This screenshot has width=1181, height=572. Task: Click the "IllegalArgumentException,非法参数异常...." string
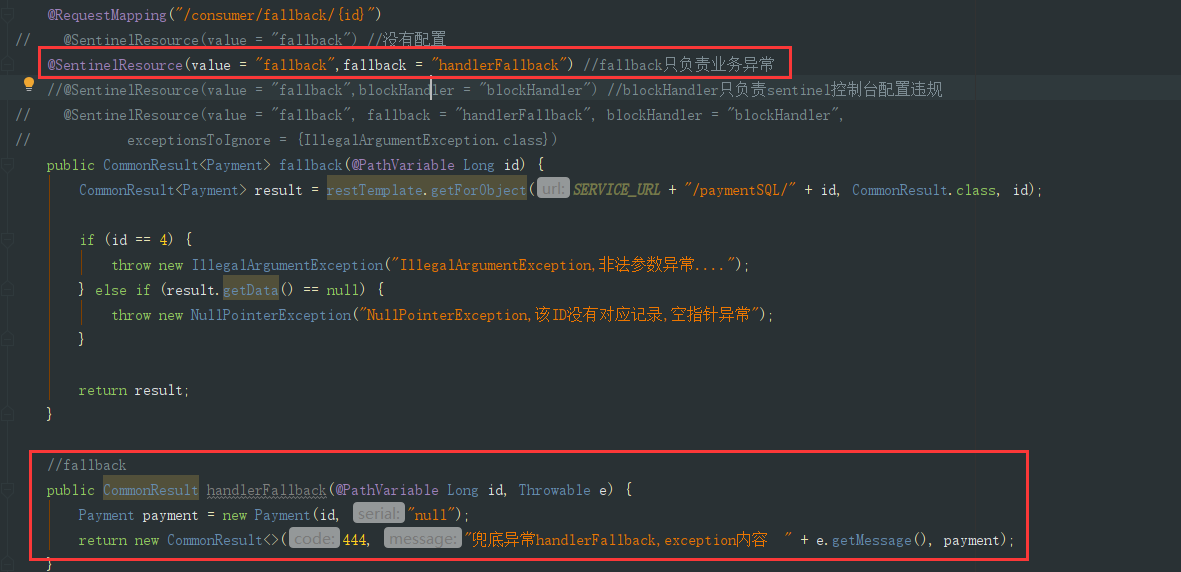[563, 265]
